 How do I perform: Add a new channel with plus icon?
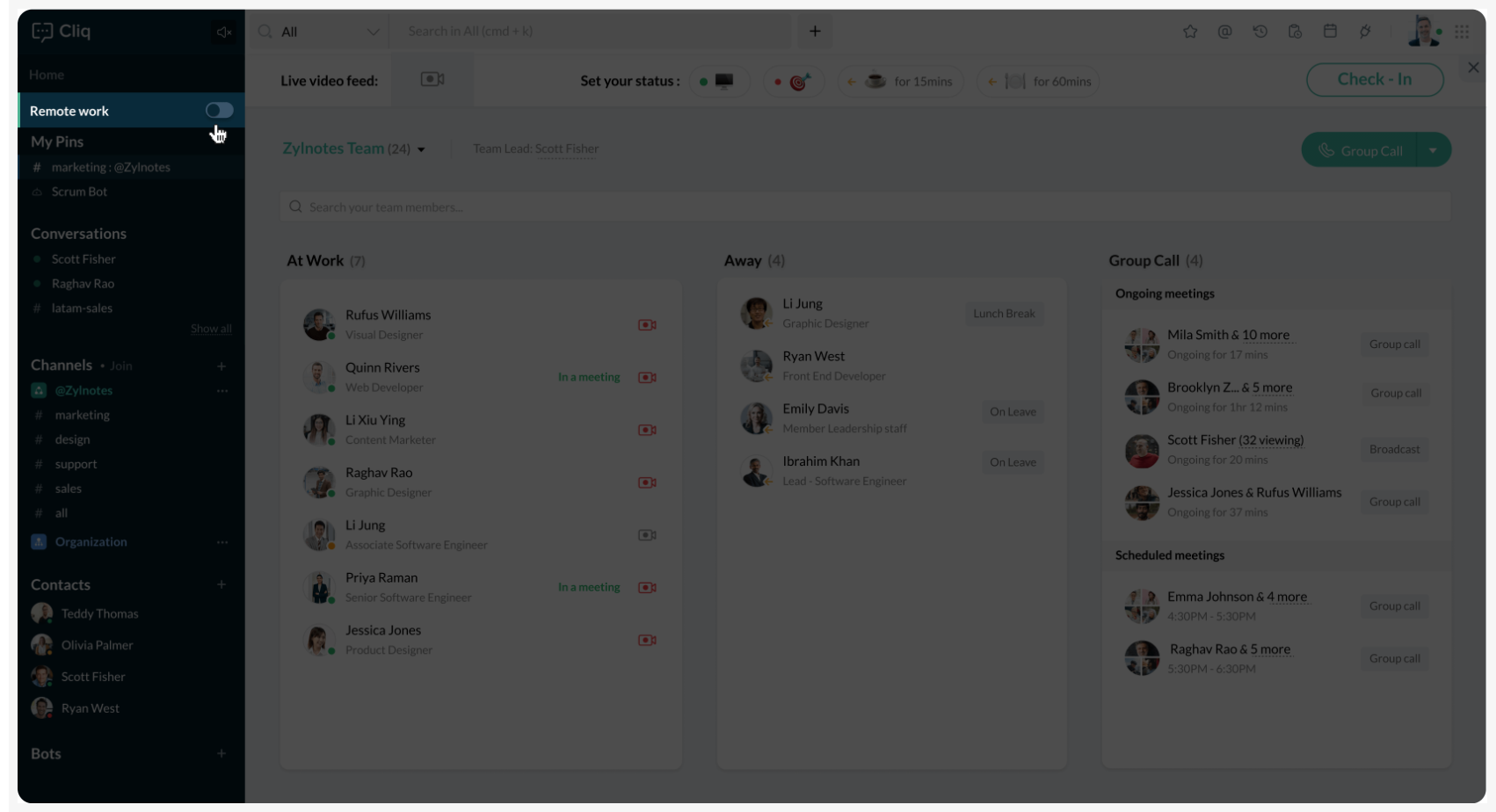(x=221, y=366)
